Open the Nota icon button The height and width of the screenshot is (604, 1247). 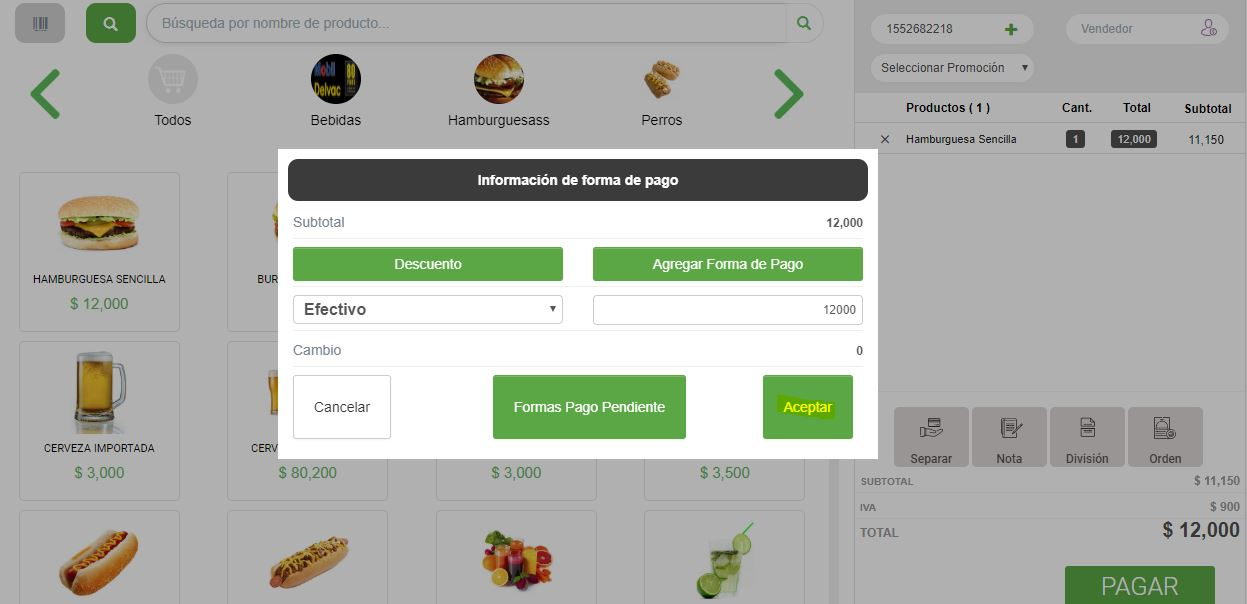pos(1009,437)
